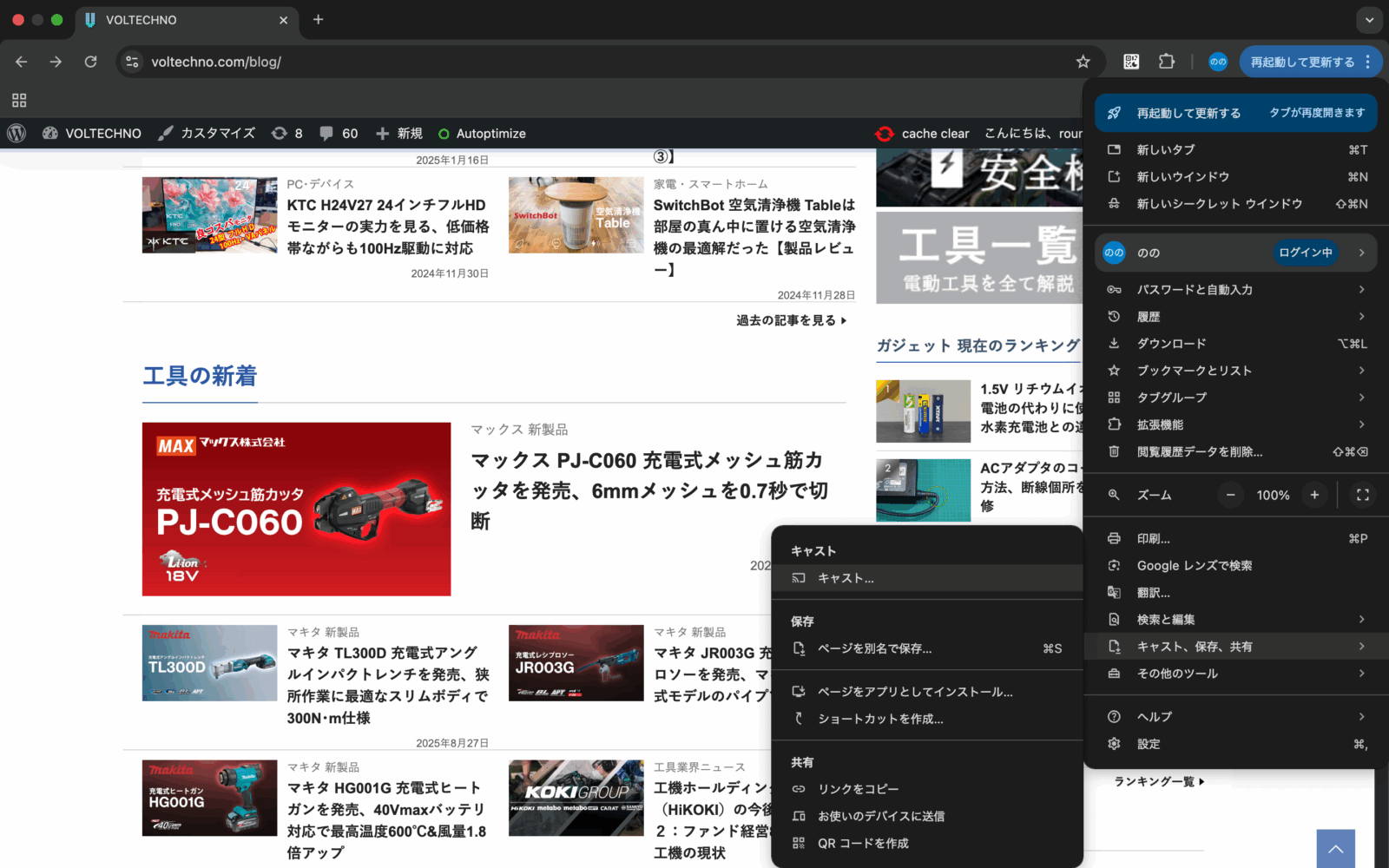Zoom out with the minus button
This screenshot has height=868, width=1389.
coord(1230,495)
